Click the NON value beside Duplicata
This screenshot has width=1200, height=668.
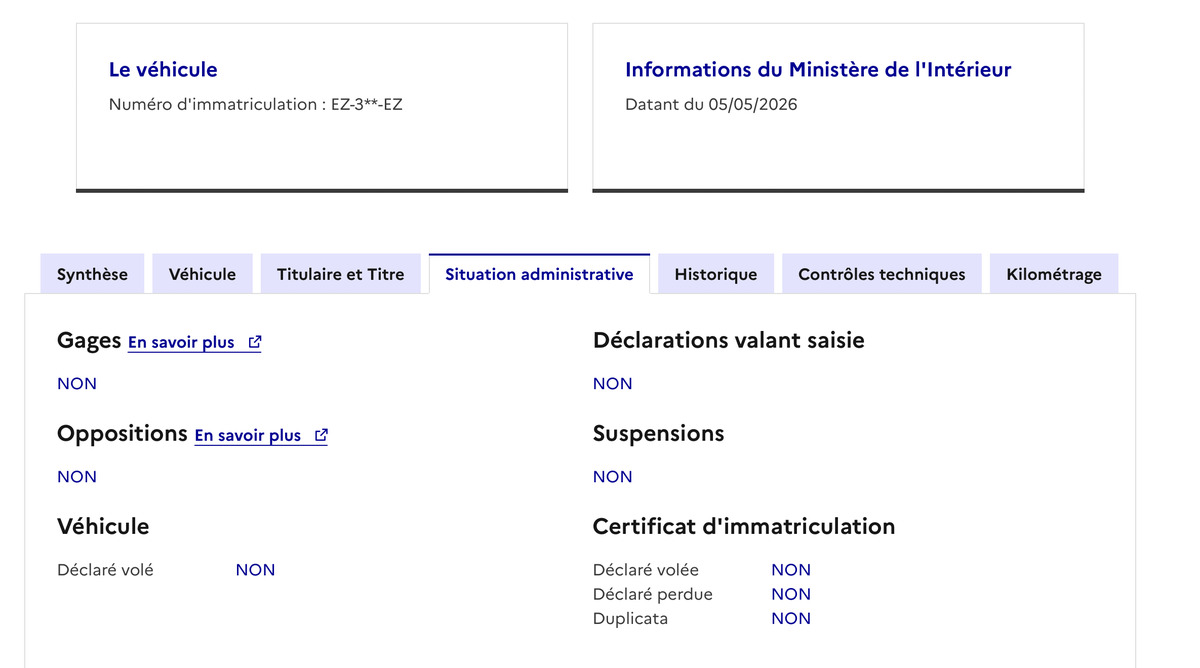(x=791, y=618)
